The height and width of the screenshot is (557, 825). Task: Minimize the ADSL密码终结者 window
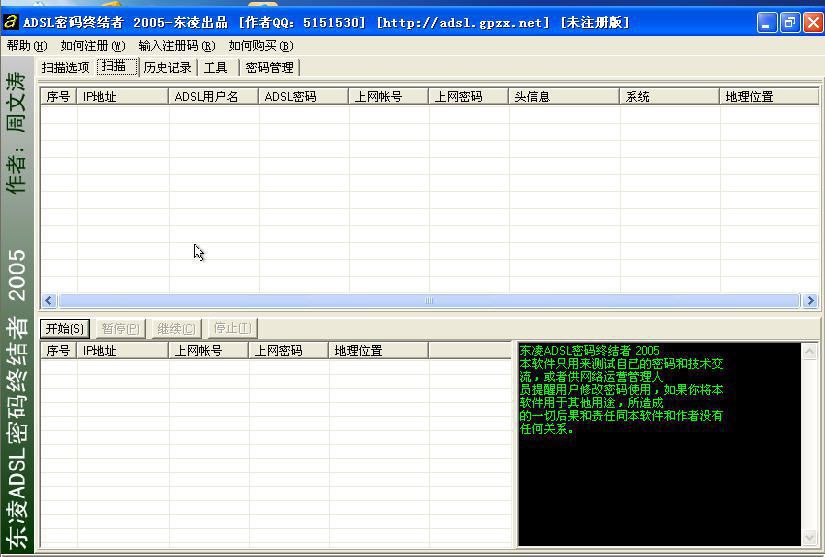[767, 23]
